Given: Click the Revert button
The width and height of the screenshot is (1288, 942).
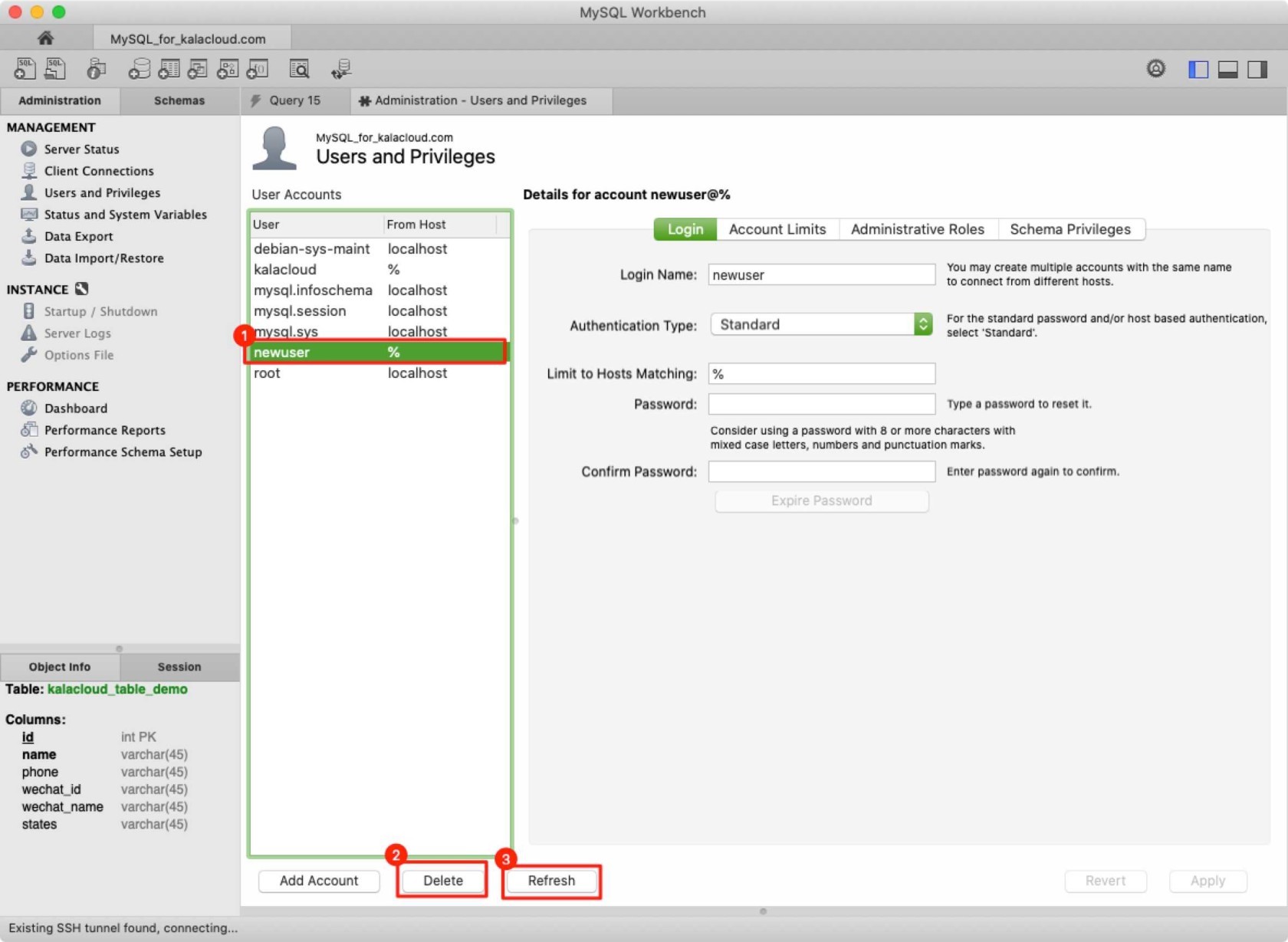Looking at the screenshot, I should point(1105,881).
